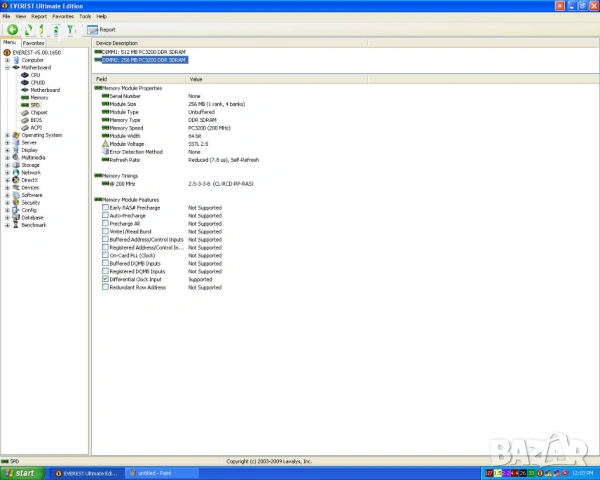This screenshot has width=600, height=480.
Task: Click the Network node icon
Action: 16,173
